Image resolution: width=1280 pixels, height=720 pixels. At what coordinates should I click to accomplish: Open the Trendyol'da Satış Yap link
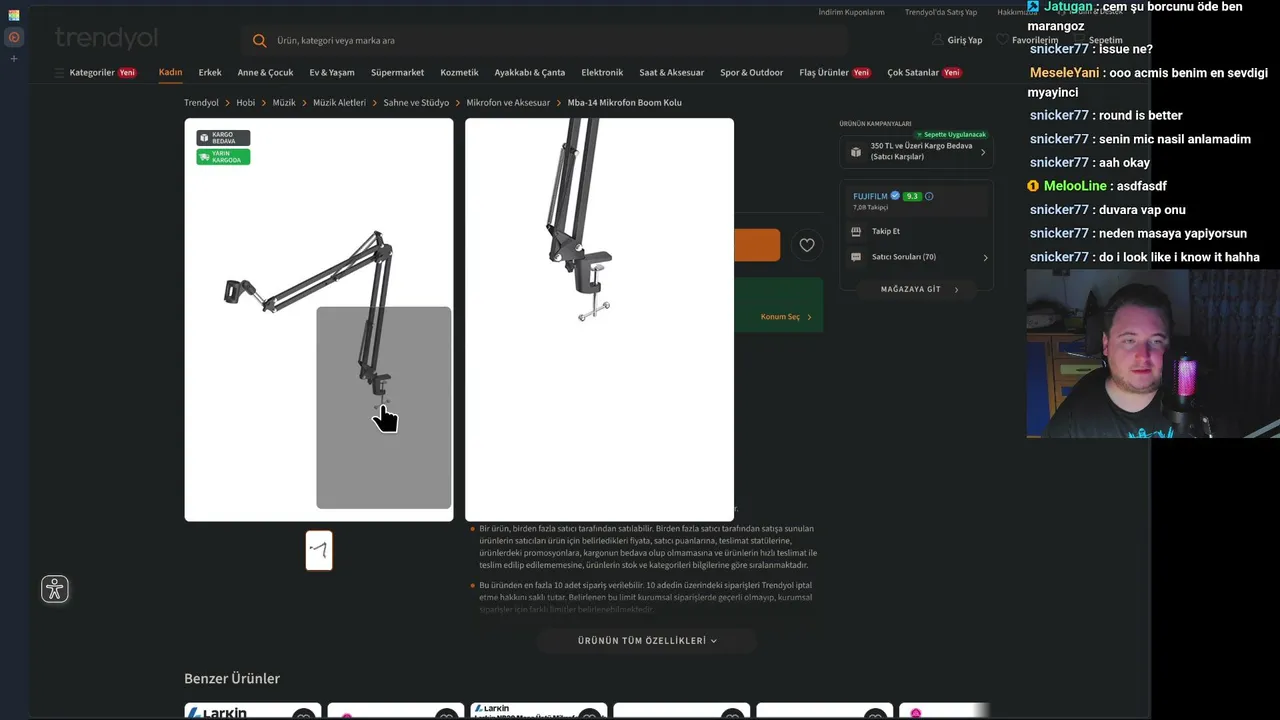coord(941,12)
